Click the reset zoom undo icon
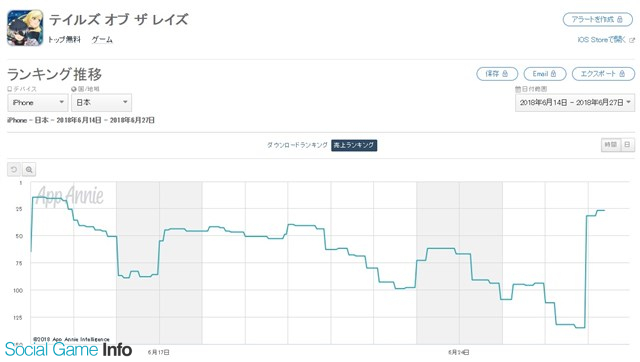Screen dimensions: 640x362 (x=14, y=169)
